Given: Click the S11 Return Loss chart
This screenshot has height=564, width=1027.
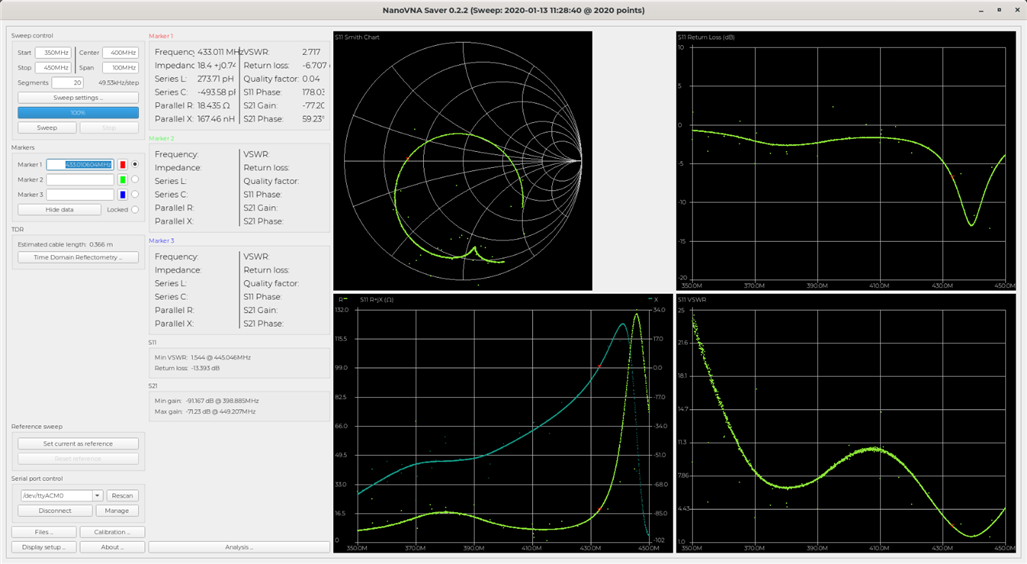Looking at the screenshot, I should pos(846,160).
